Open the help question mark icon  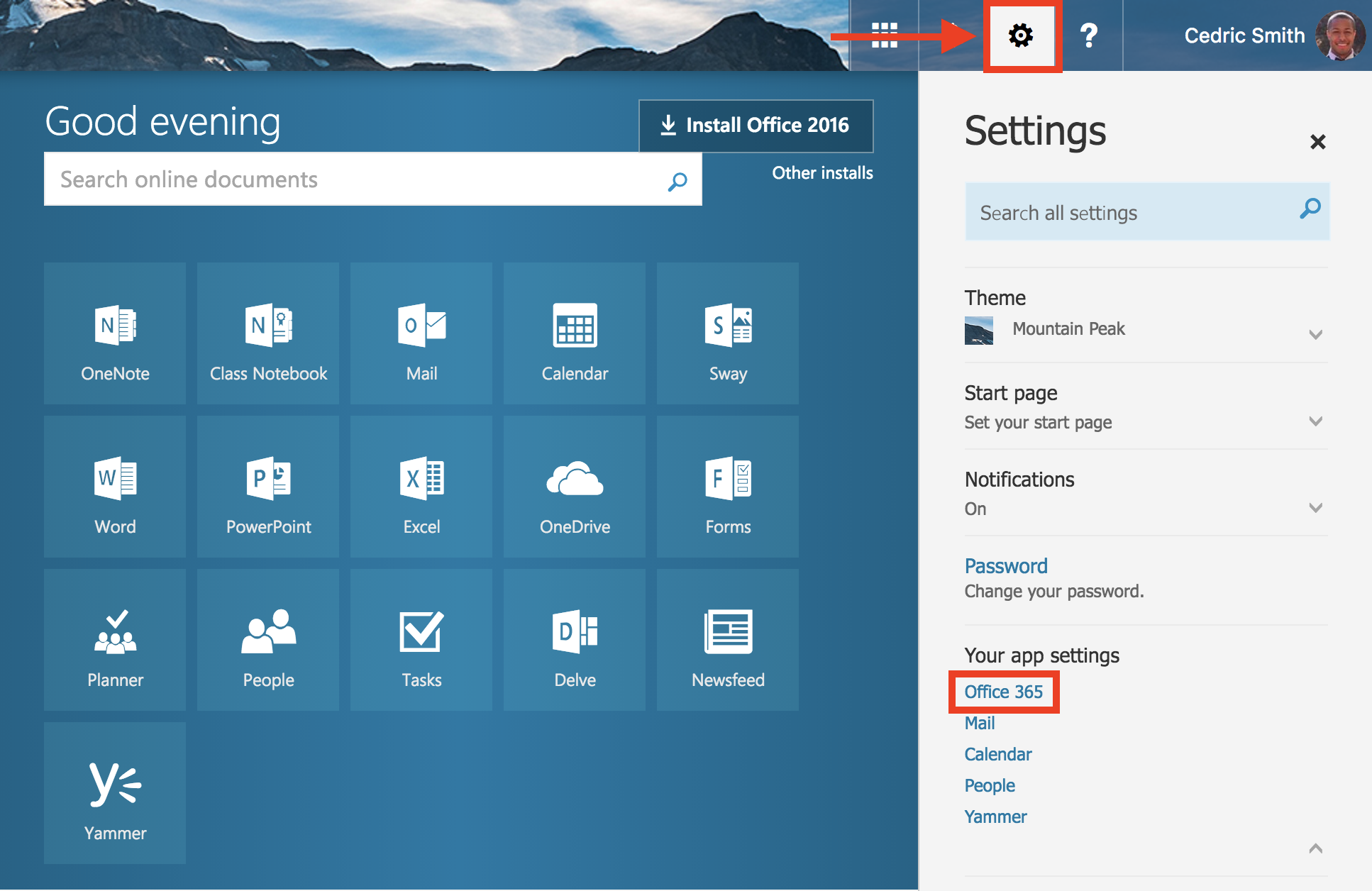pos(1088,35)
